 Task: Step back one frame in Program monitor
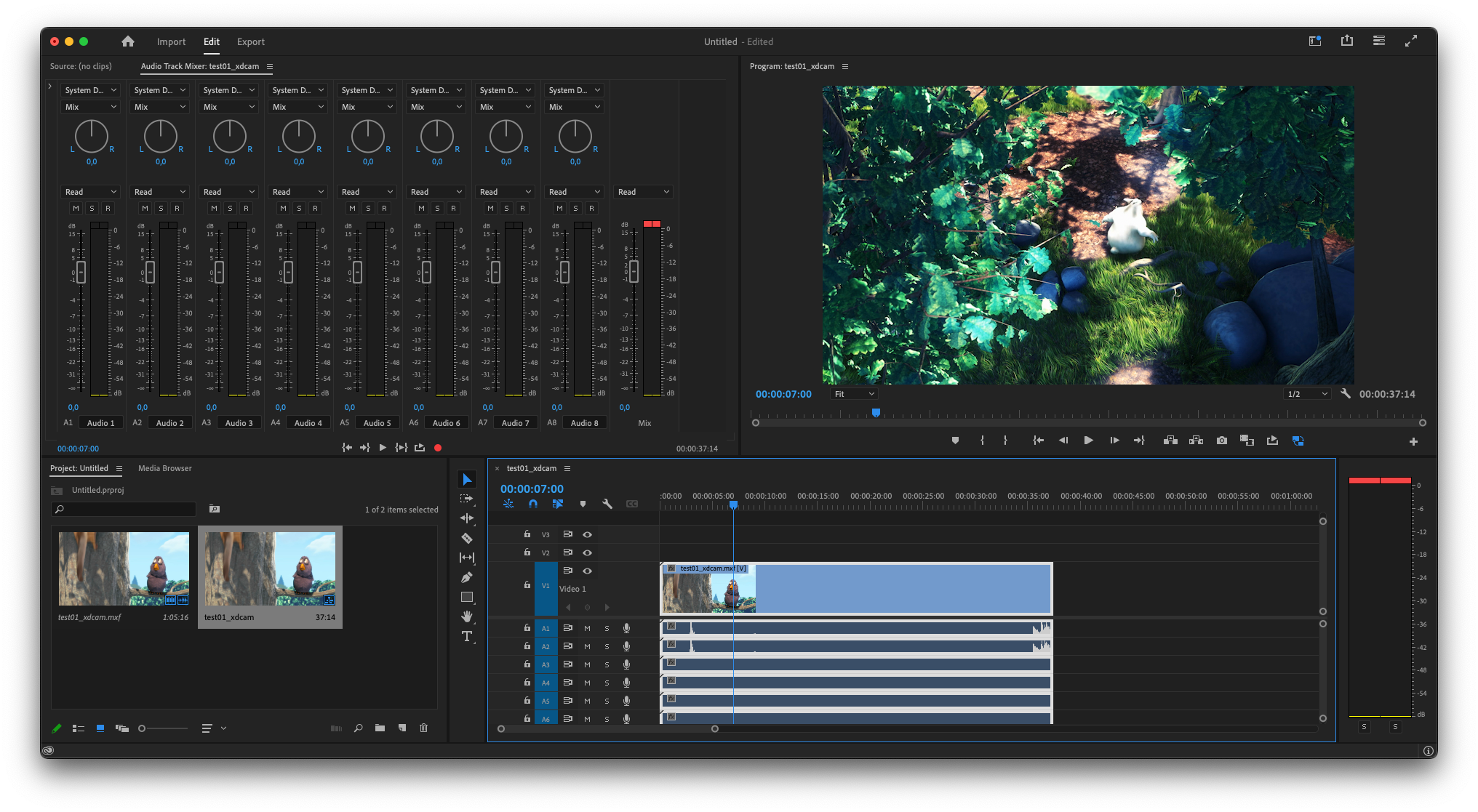[x=1063, y=441]
